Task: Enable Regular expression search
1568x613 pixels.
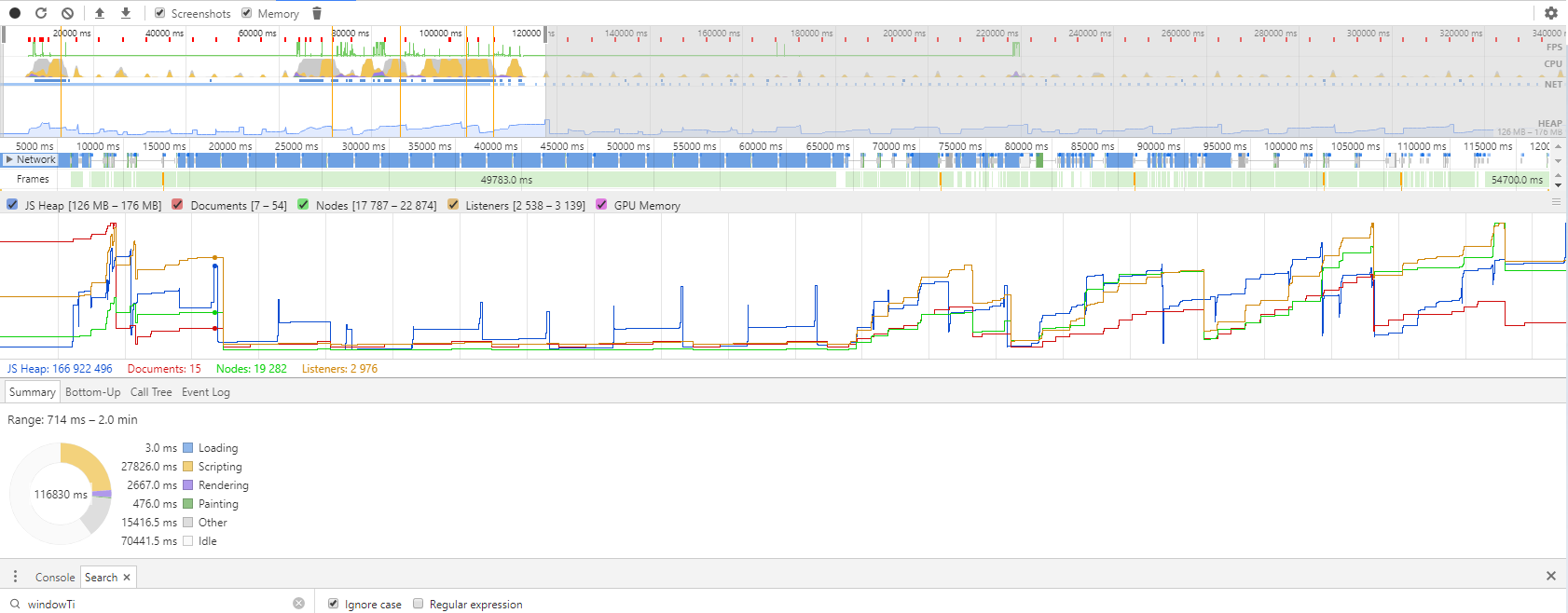Action: [418, 604]
